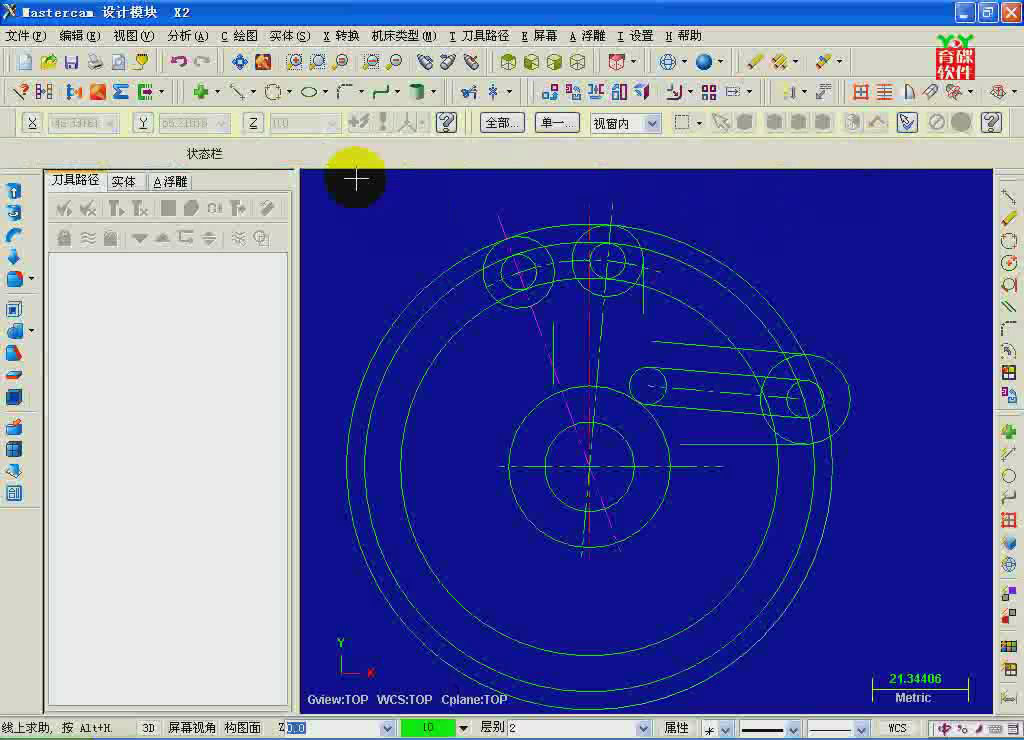Click the blue Sigma icon

point(121,92)
